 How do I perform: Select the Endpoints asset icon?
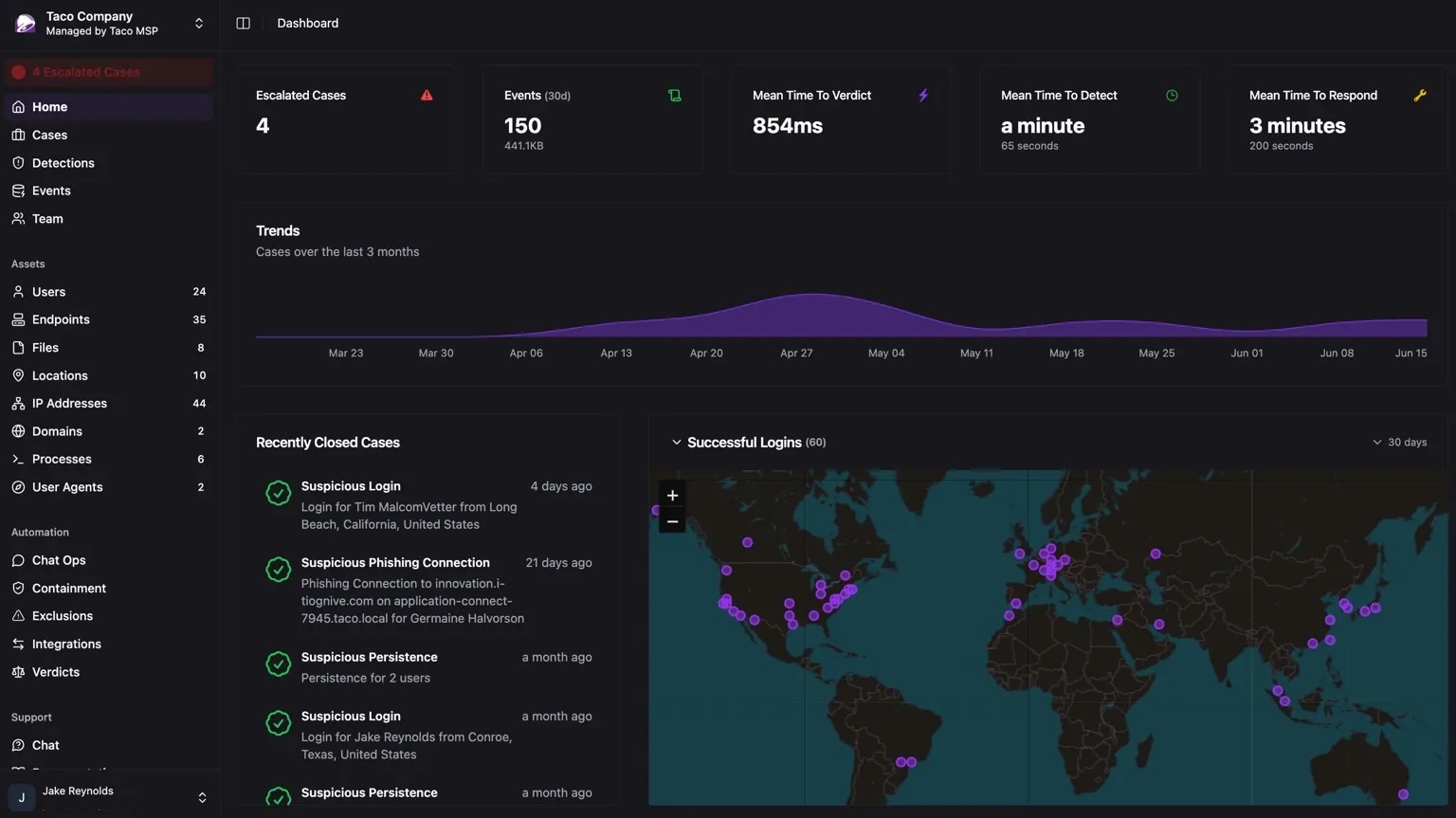19,319
